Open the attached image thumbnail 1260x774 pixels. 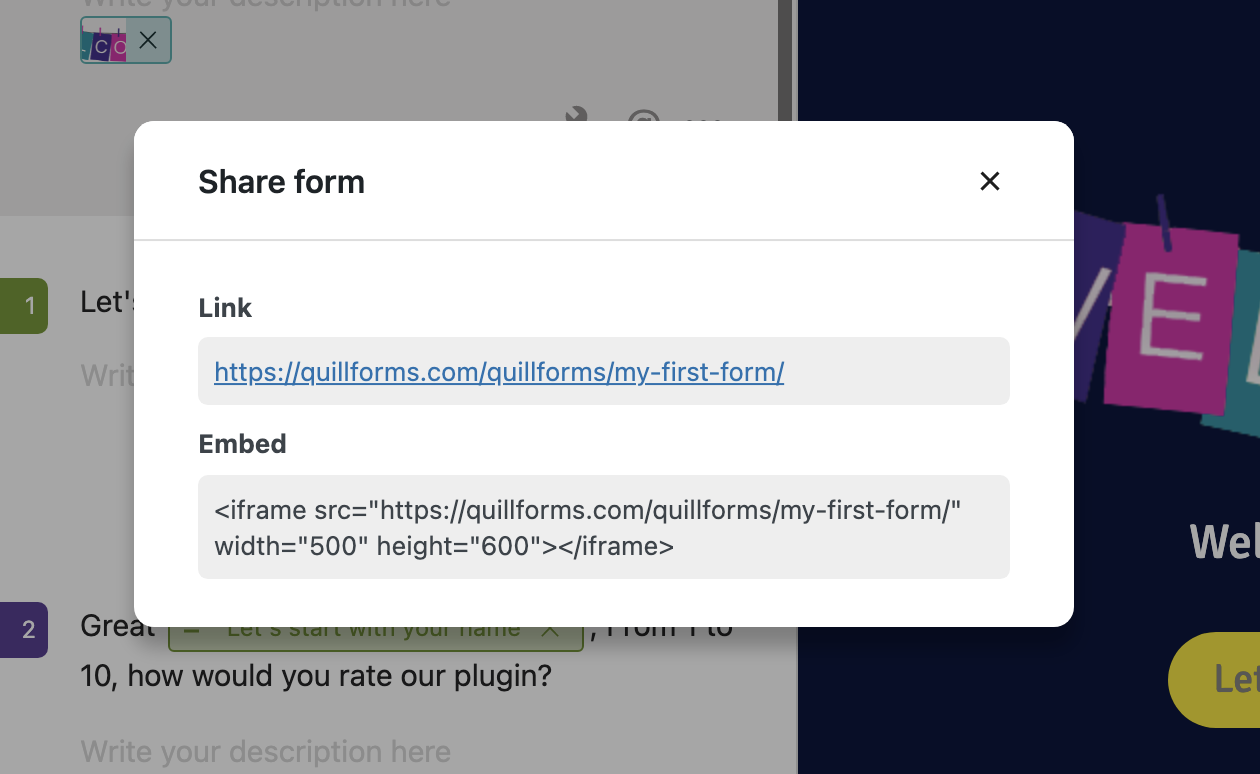105,41
